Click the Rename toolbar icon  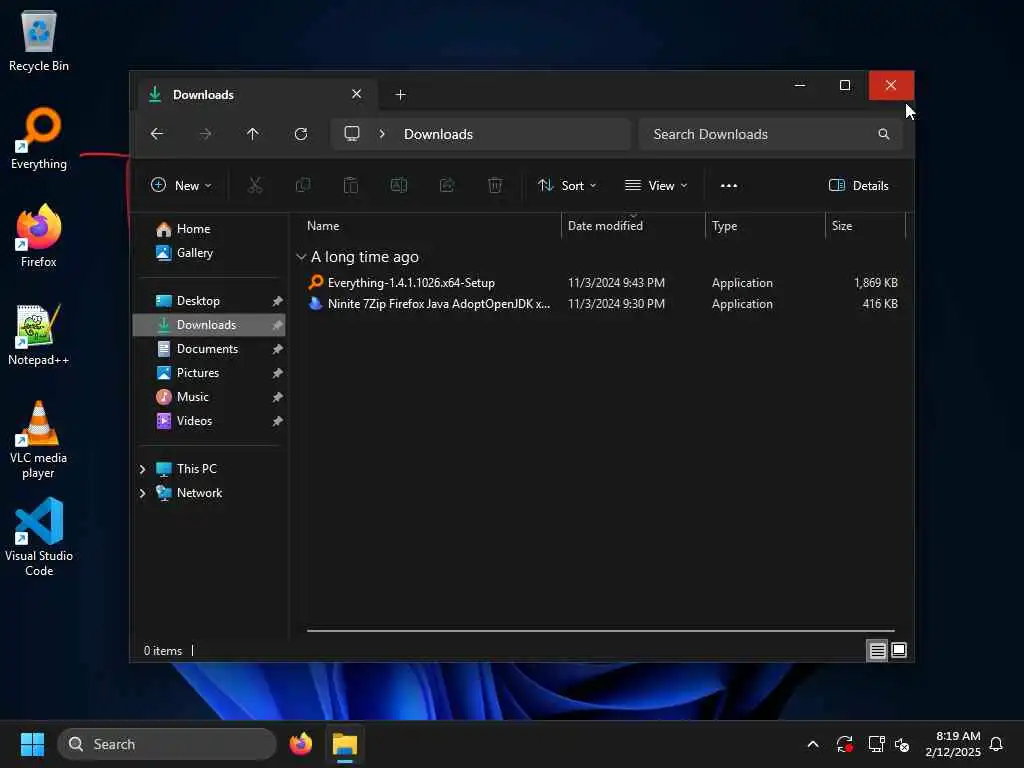[x=399, y=185]
